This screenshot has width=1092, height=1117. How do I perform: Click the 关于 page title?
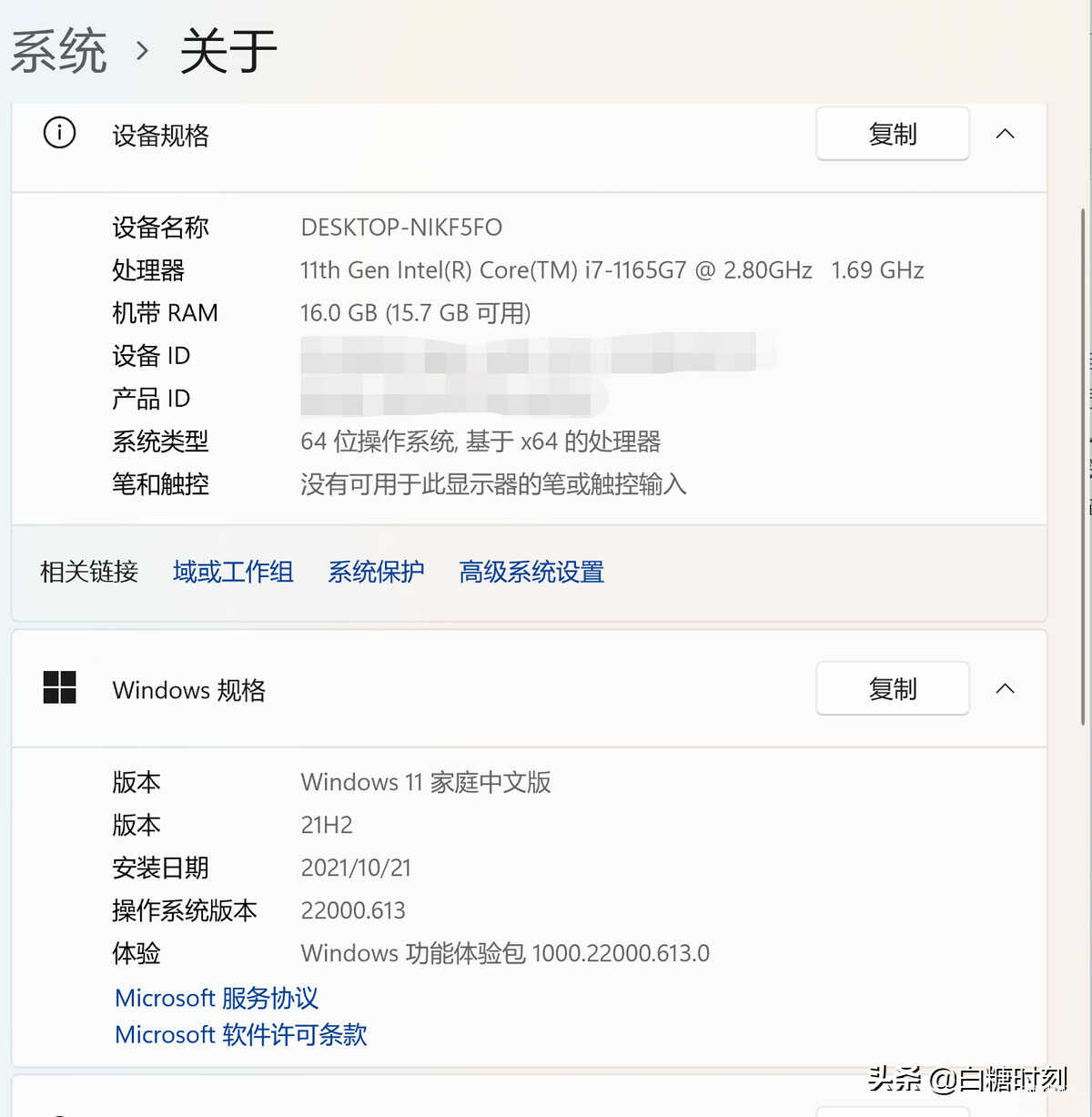click(x=228, y=51)
